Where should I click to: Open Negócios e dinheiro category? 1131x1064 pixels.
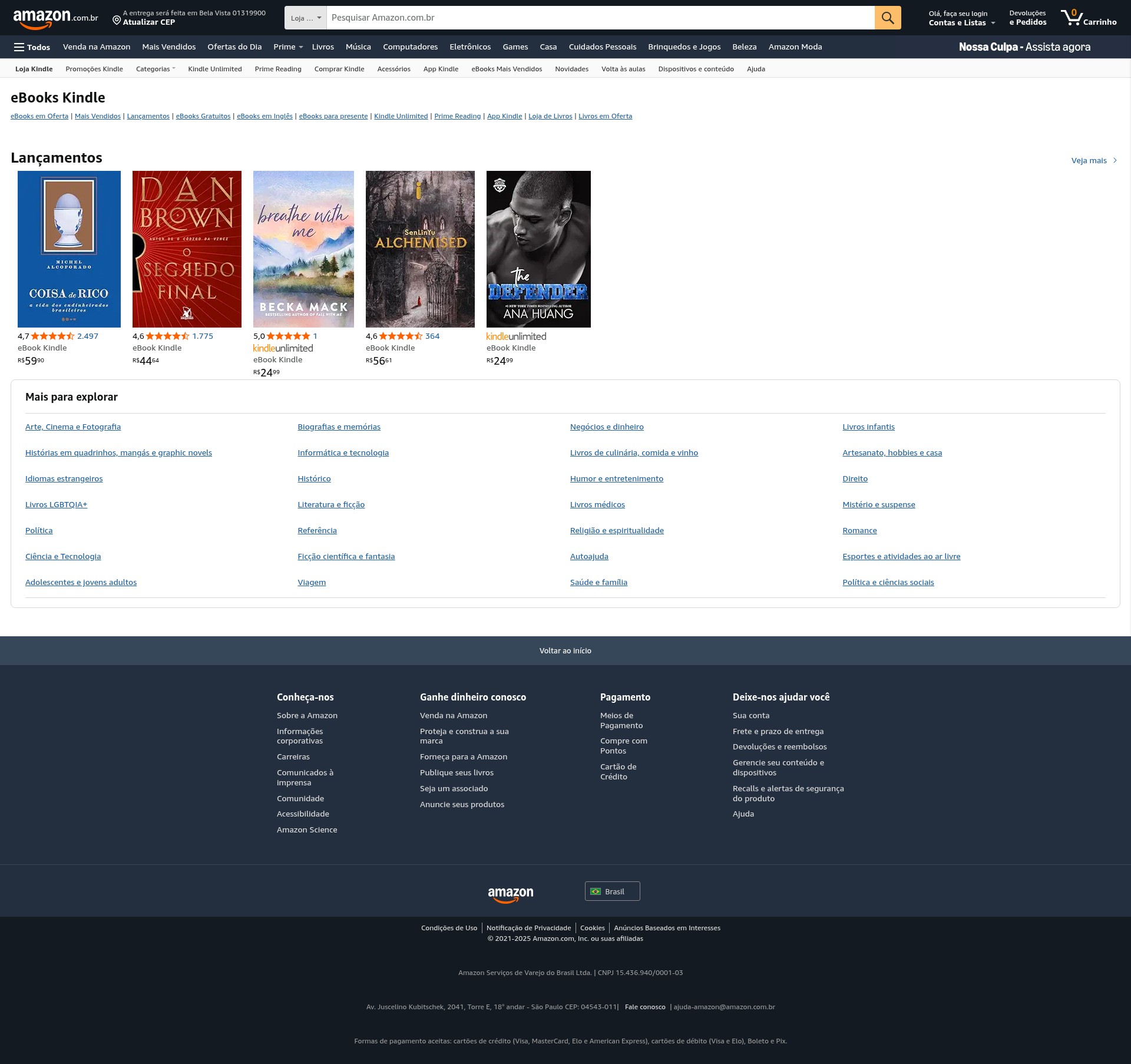click(607, 427)
